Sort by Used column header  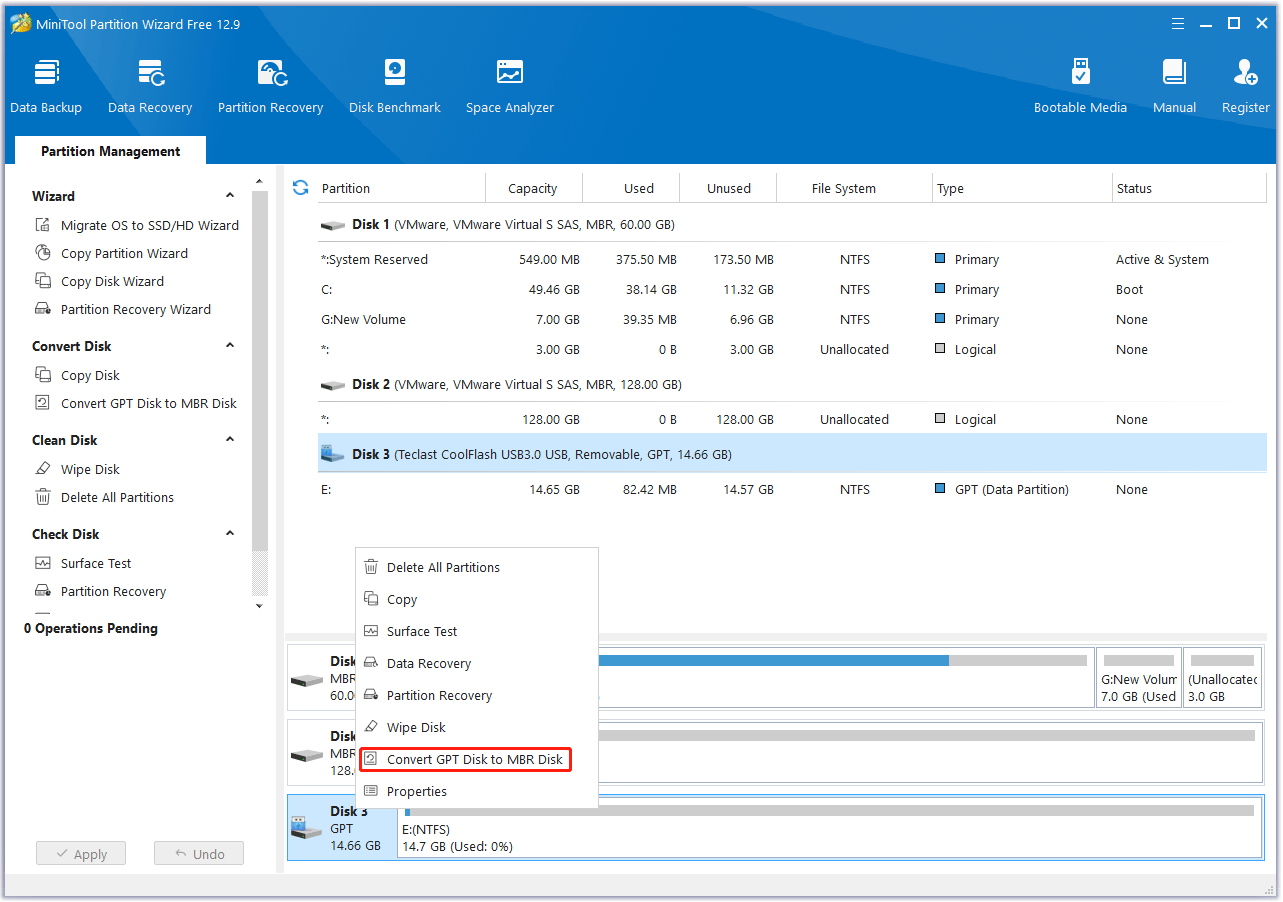pyautogui.click(x=631, y=188)
